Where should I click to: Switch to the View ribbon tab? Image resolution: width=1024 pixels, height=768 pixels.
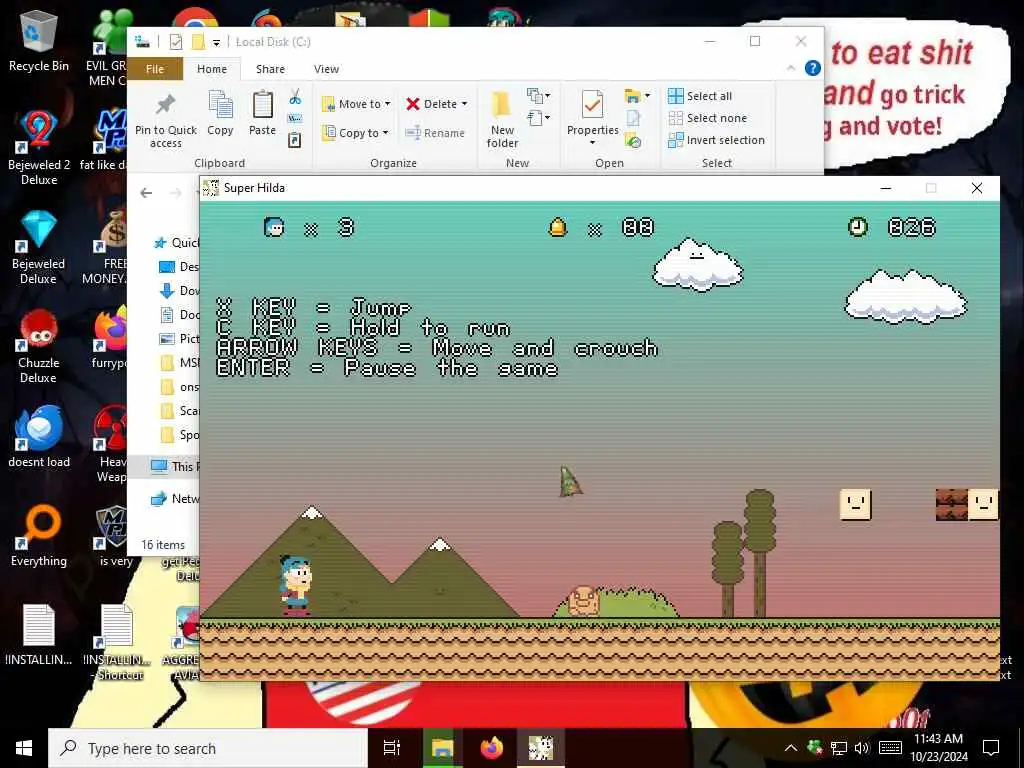pyautogui.click(x=326, y=69)
